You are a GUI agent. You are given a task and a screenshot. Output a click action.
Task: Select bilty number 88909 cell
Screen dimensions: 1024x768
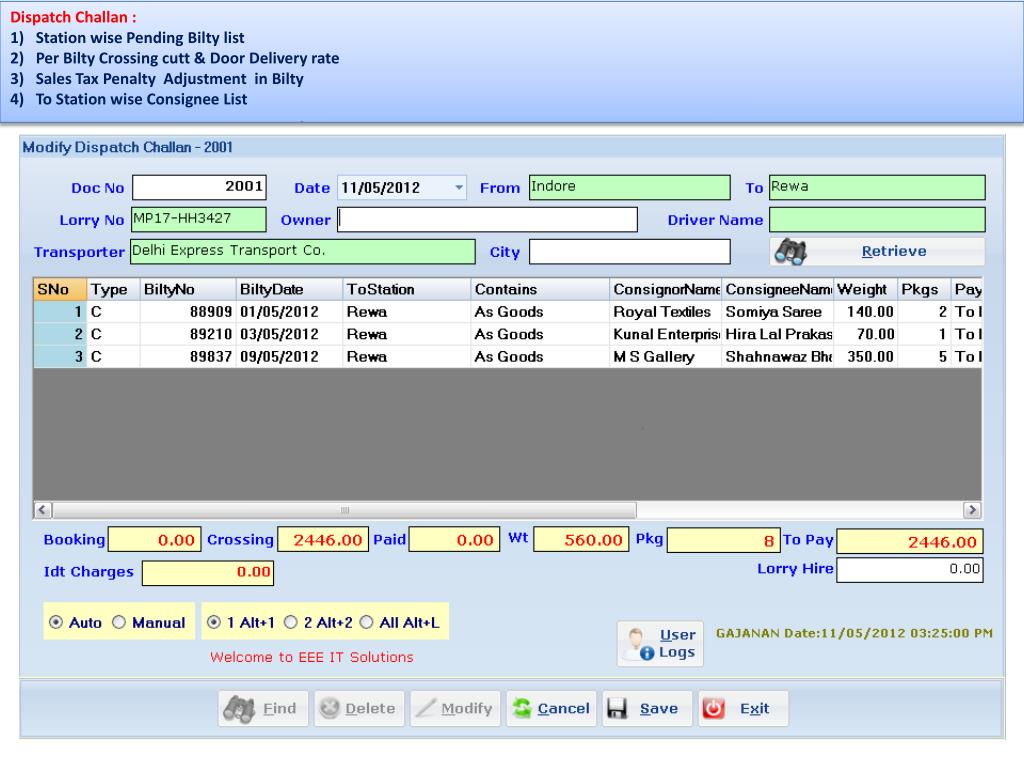click(x=188, y=312)
